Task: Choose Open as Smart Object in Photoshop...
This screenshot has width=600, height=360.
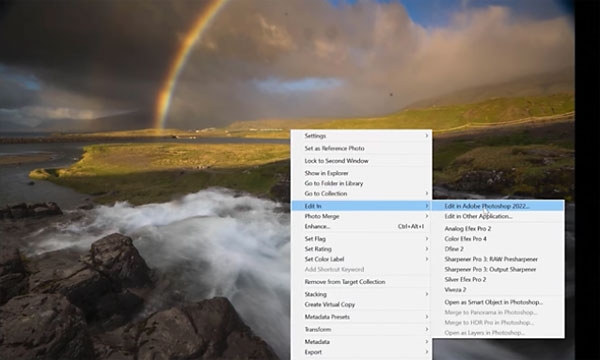Action: click(498, 302)
